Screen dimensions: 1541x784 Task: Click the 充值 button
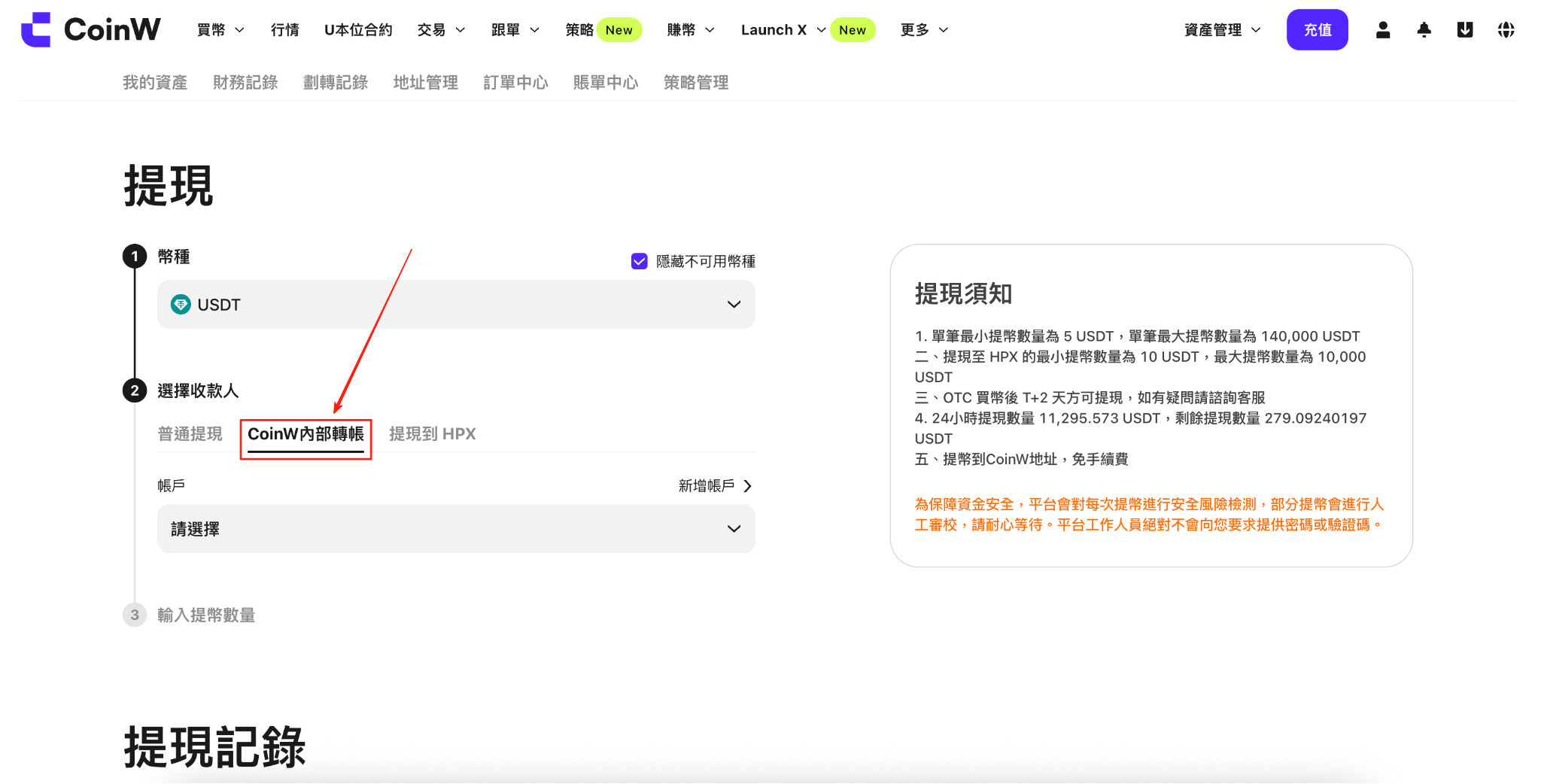coord(1318,30)
